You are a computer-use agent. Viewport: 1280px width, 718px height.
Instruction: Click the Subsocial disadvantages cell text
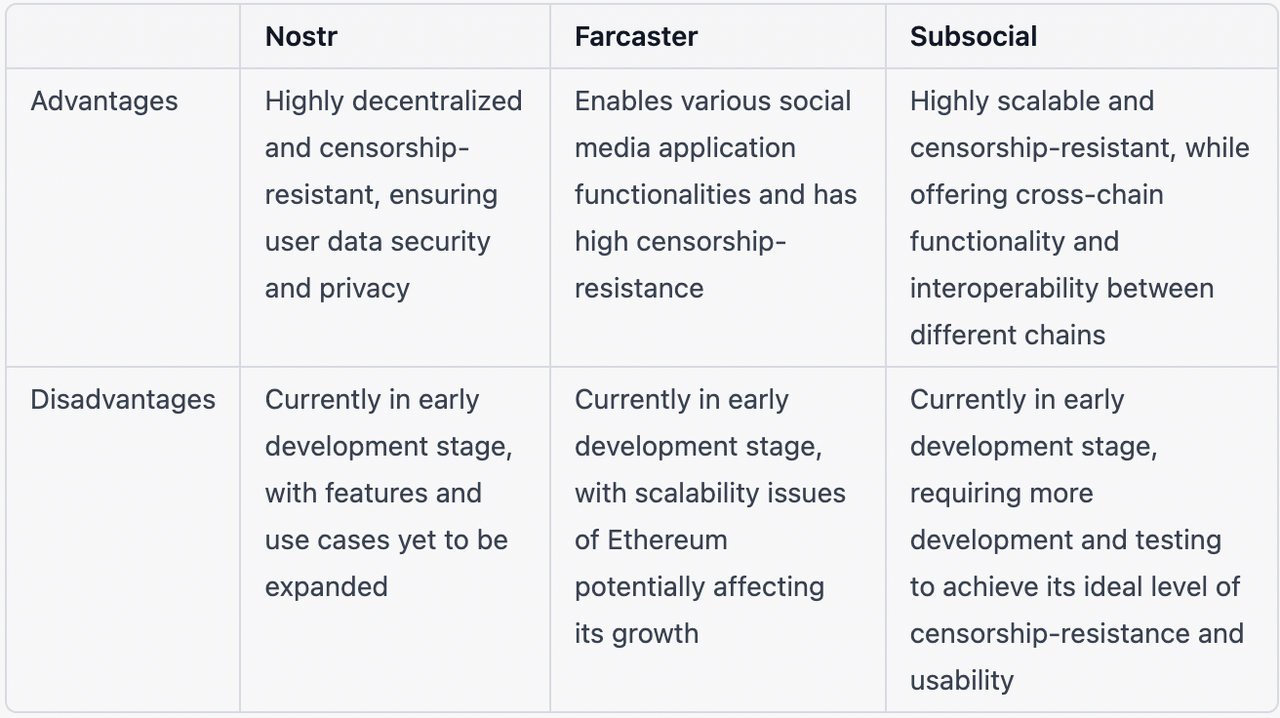(x=1077, y=540)
